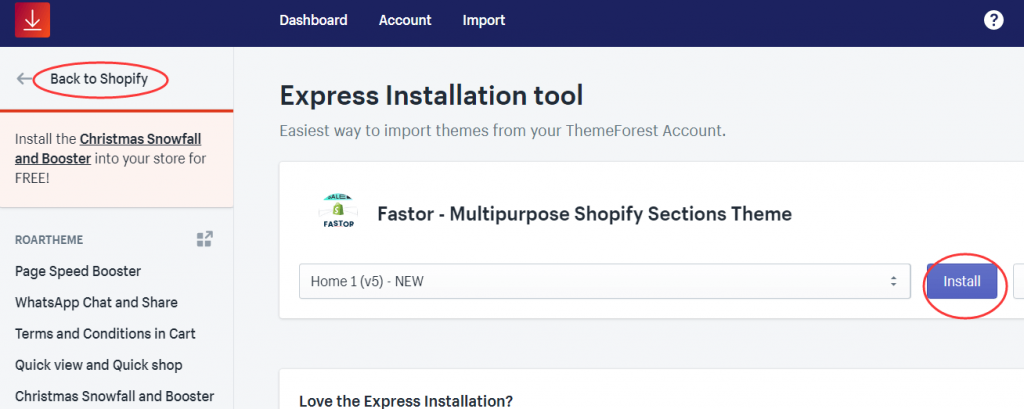The image size is (1024, 409).
Task: Open Page Speed Booster in the sidebar
Action: (78, 271)
